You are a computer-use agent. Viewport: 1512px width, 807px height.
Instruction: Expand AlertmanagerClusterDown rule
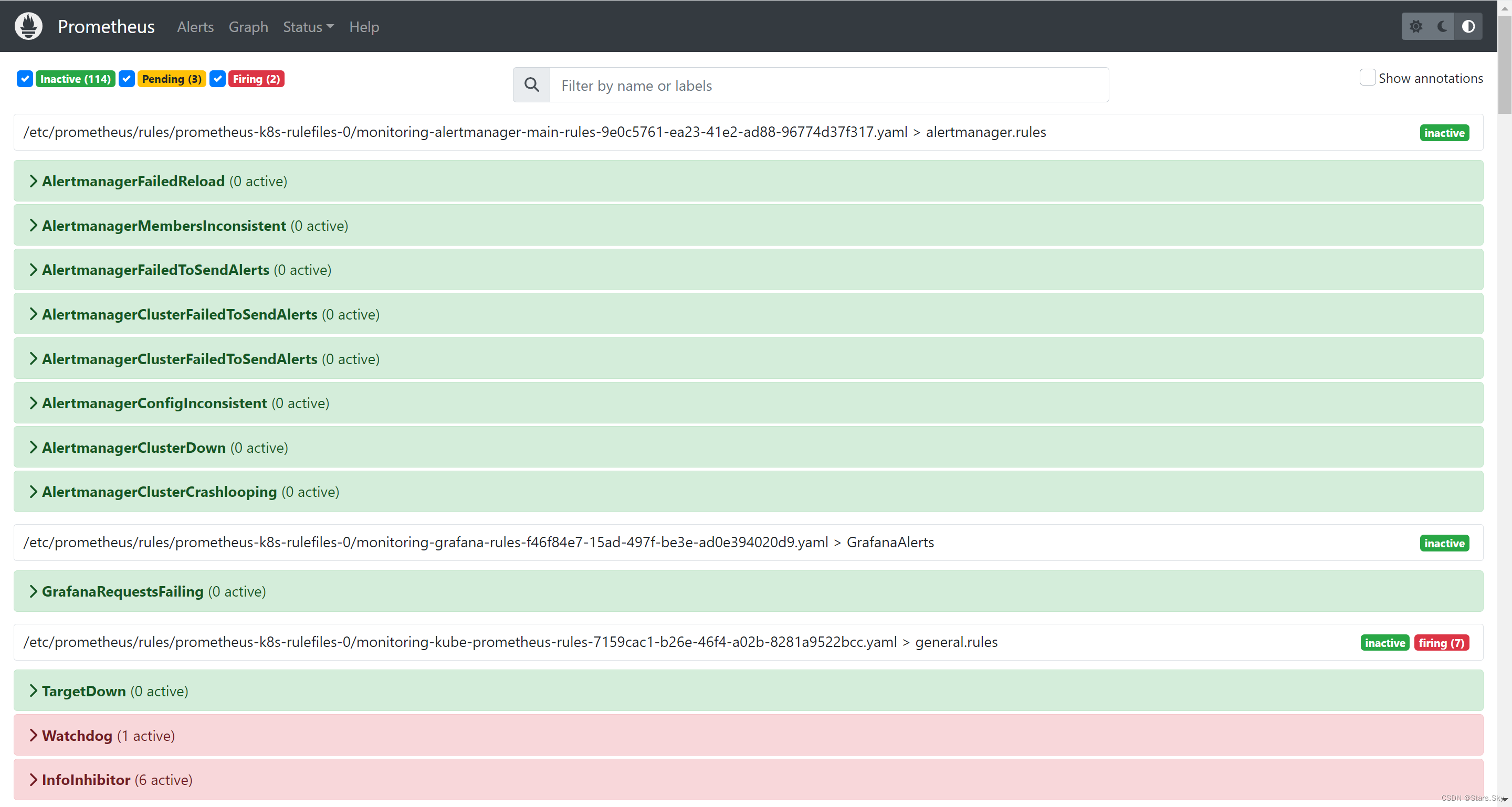748,448
